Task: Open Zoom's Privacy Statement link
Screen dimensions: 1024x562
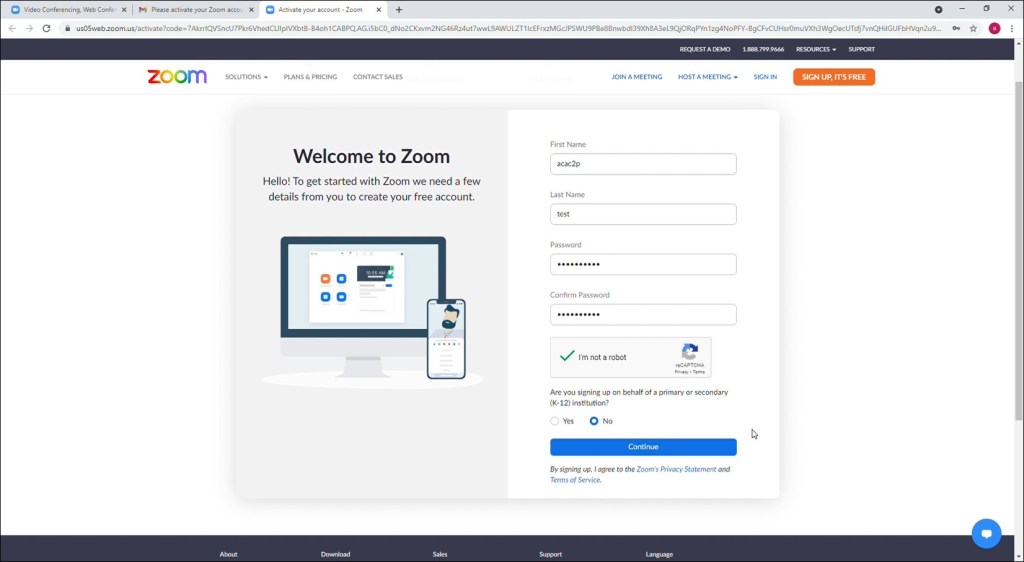Action: pos(676,469)
